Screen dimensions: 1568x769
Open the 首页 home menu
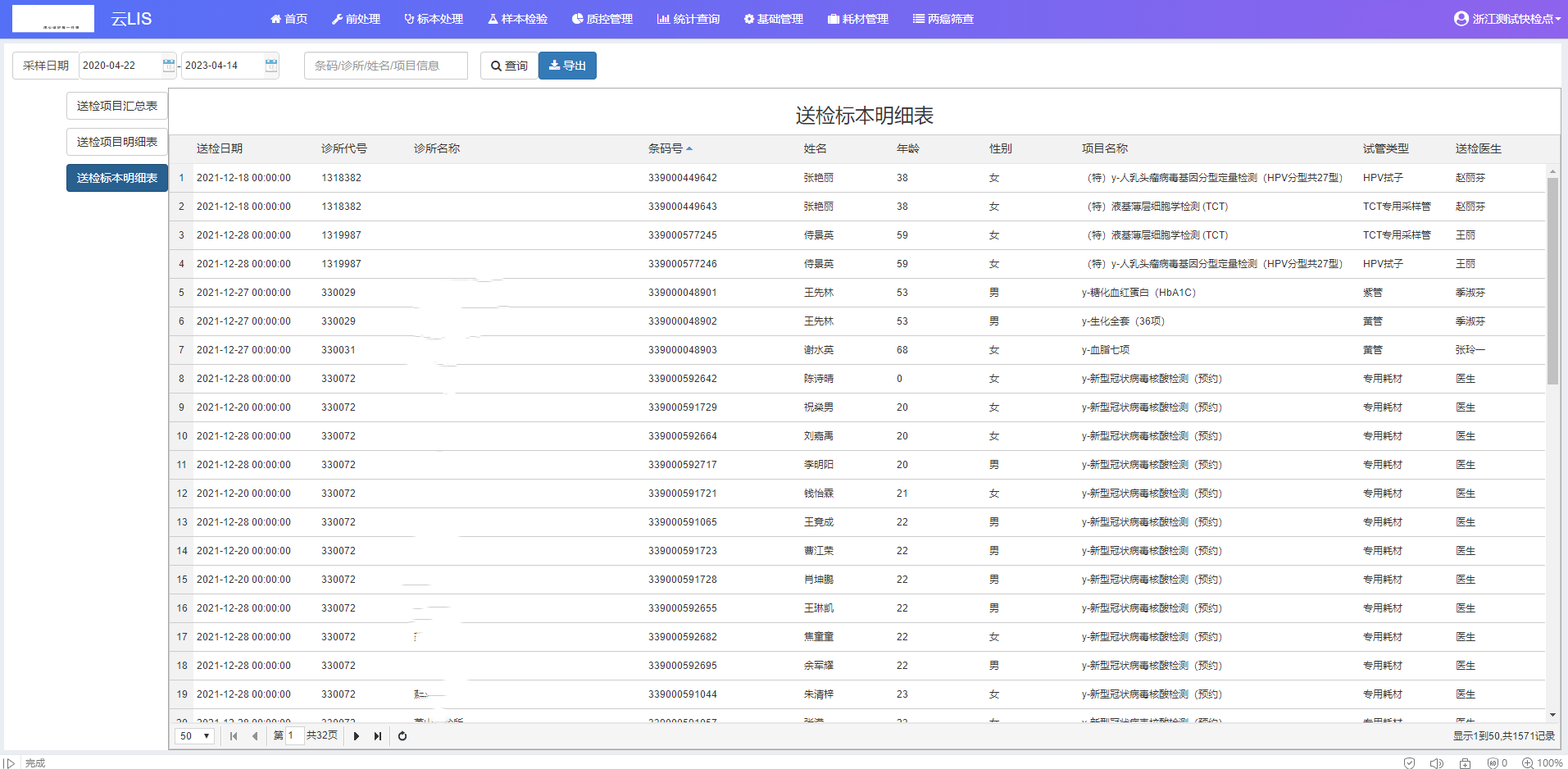[x=289, y=19]
